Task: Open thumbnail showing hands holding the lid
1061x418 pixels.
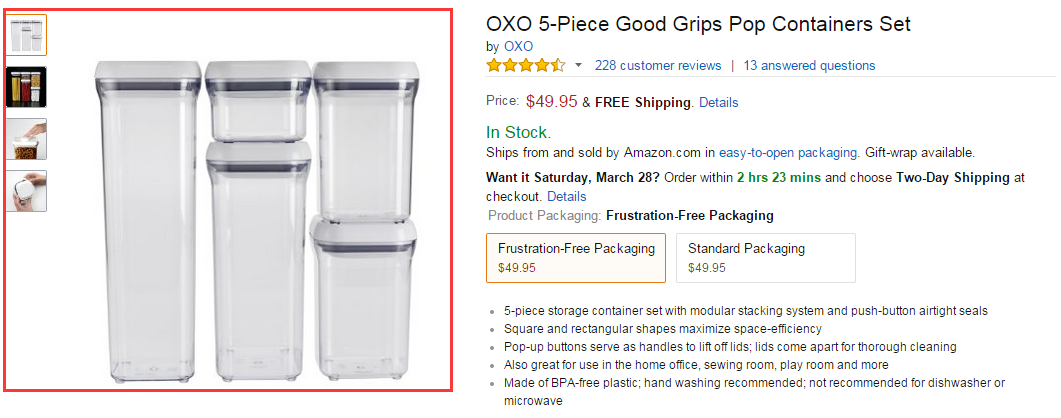Action: tap(26, 190)
